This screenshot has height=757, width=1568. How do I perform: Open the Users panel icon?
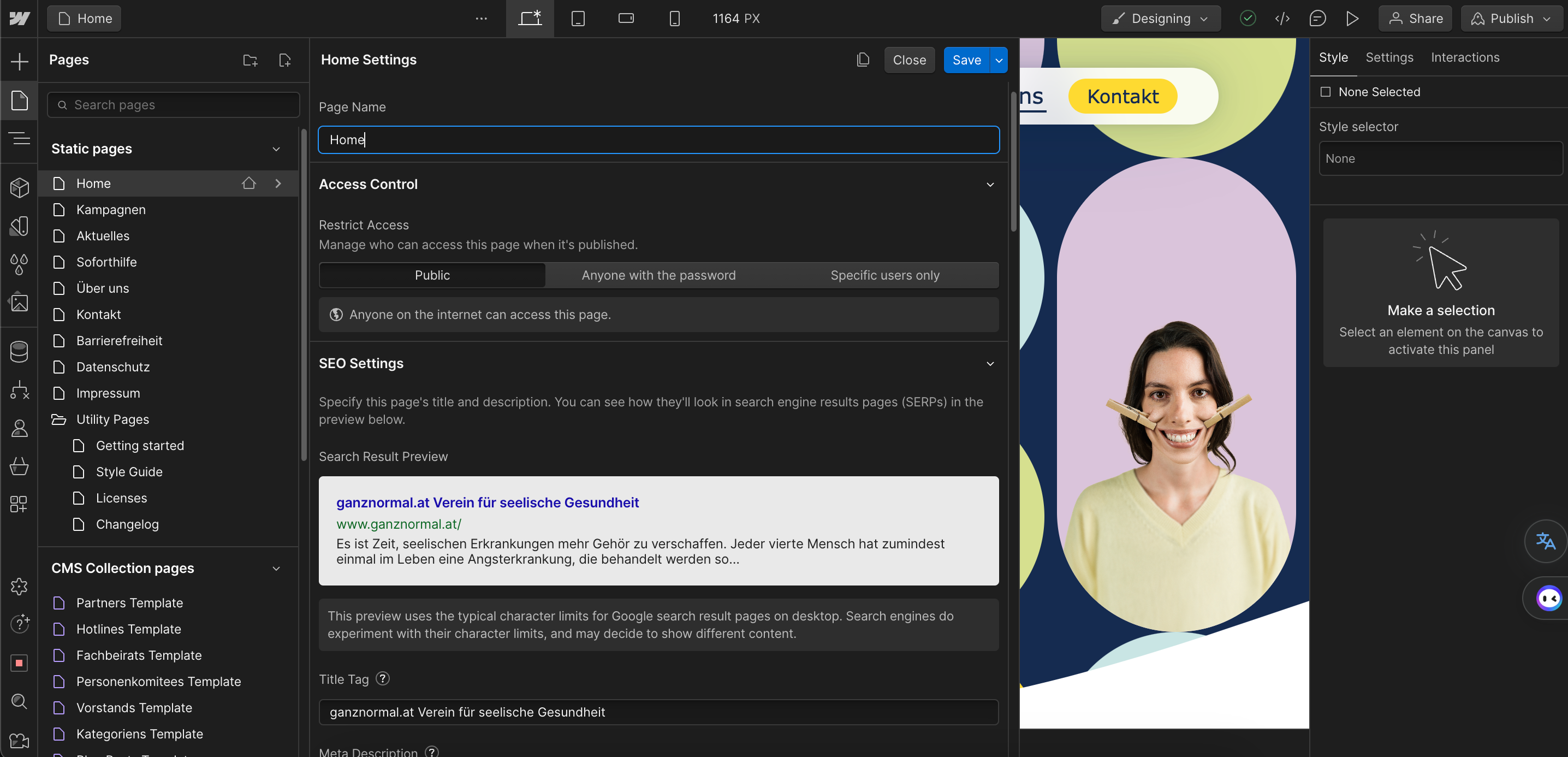pyautogui.click(x=19, y=428)
